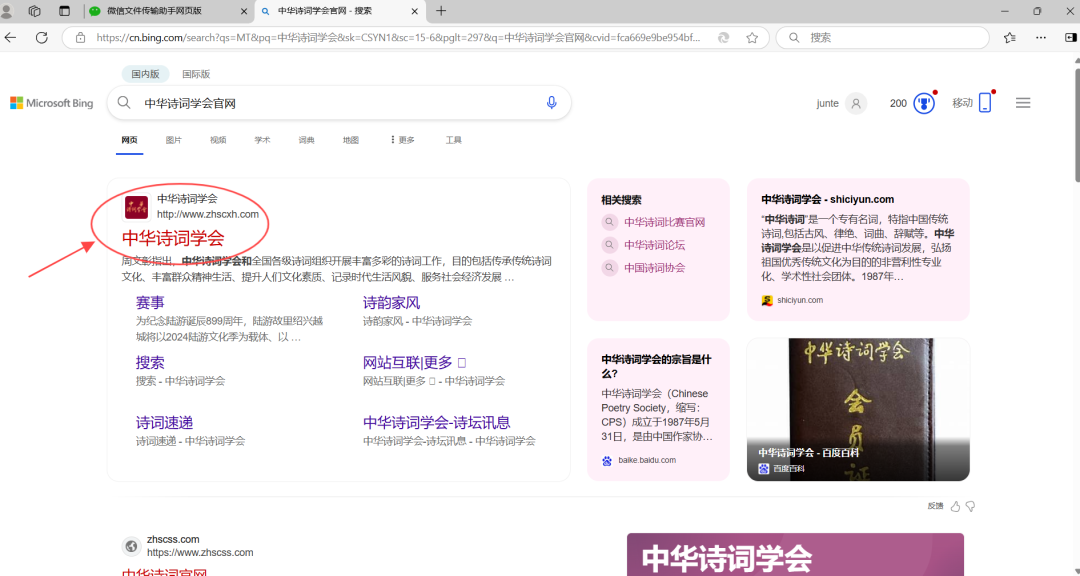Open a new browser tab
The height and width of the screenshot is (576, 1080).
coord(442,11)
